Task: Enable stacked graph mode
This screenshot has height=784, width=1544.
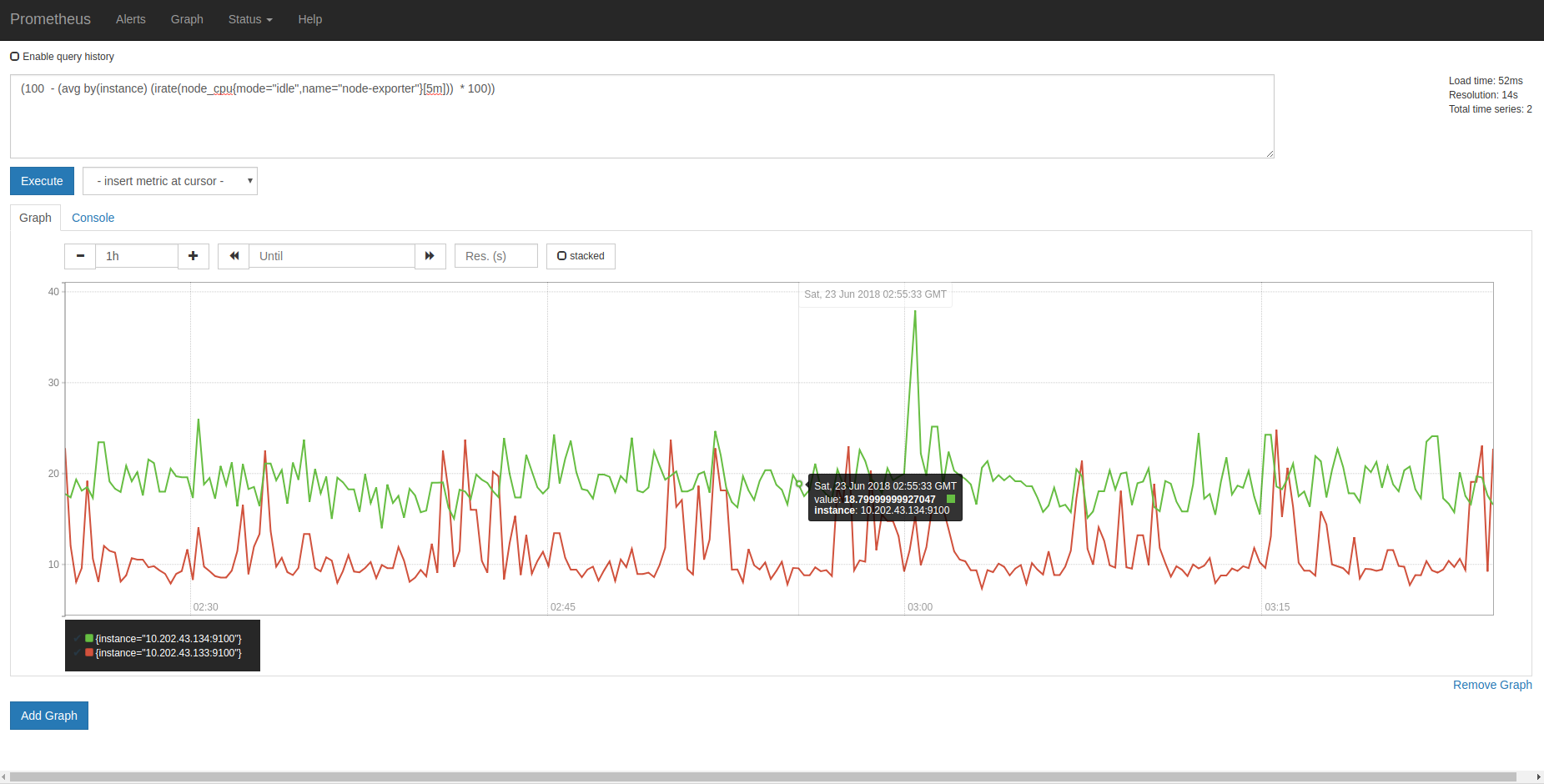Action: click(x=561, y=256)
